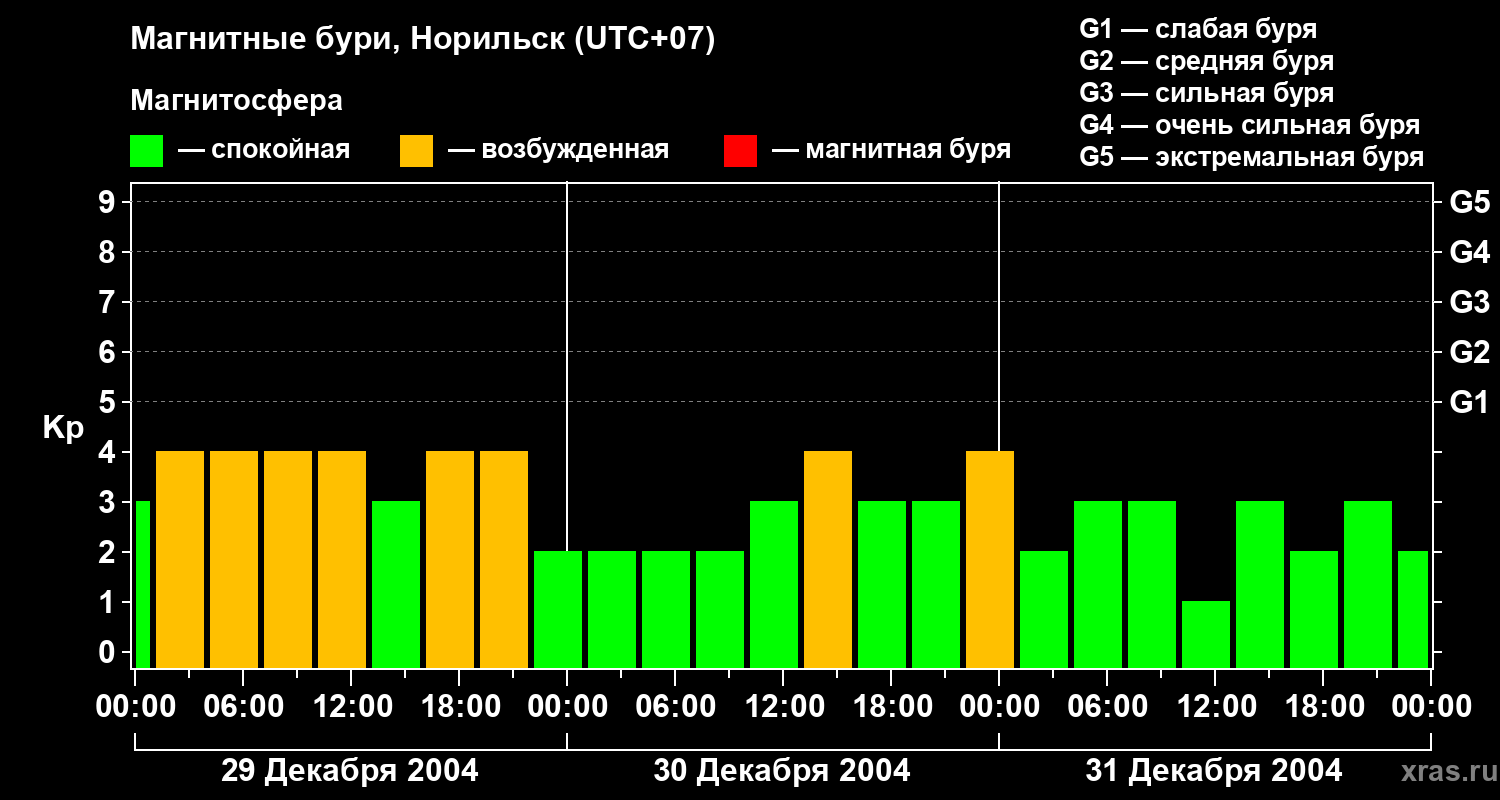Click the last orange bar on 29 December
Image resolution: width=1500 pixels, height=800 pixels.
(504, 559)
